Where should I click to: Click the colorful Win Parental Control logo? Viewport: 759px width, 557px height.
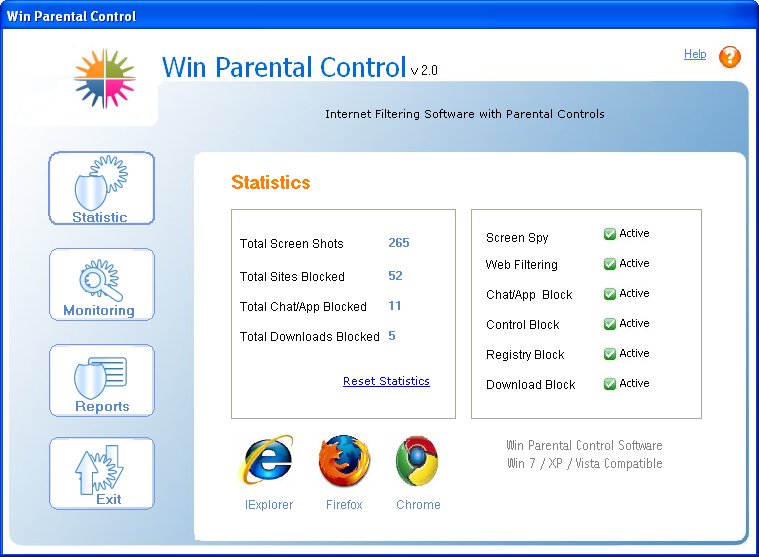pyautogui.click(x=104, y=78)
